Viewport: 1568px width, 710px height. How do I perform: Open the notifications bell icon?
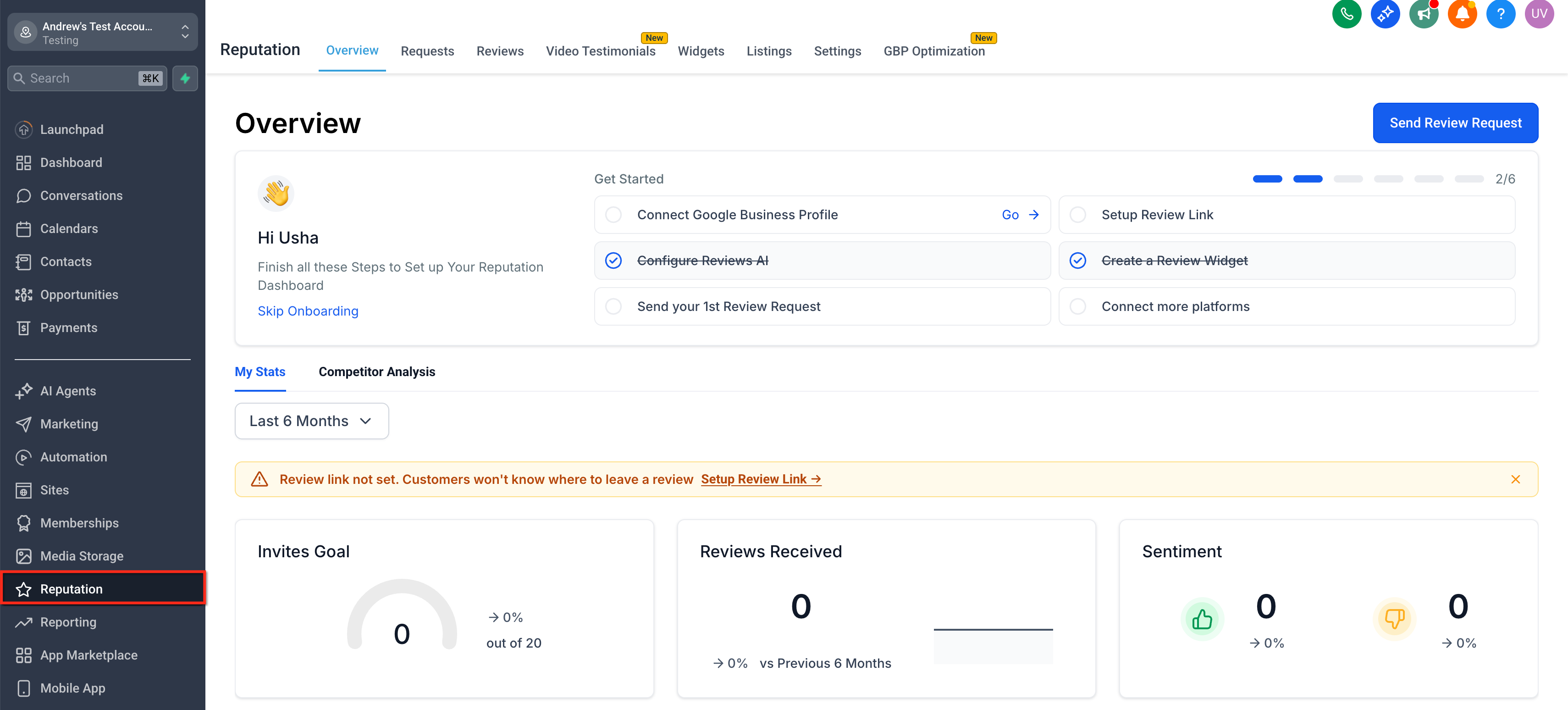pos(1462,14)
